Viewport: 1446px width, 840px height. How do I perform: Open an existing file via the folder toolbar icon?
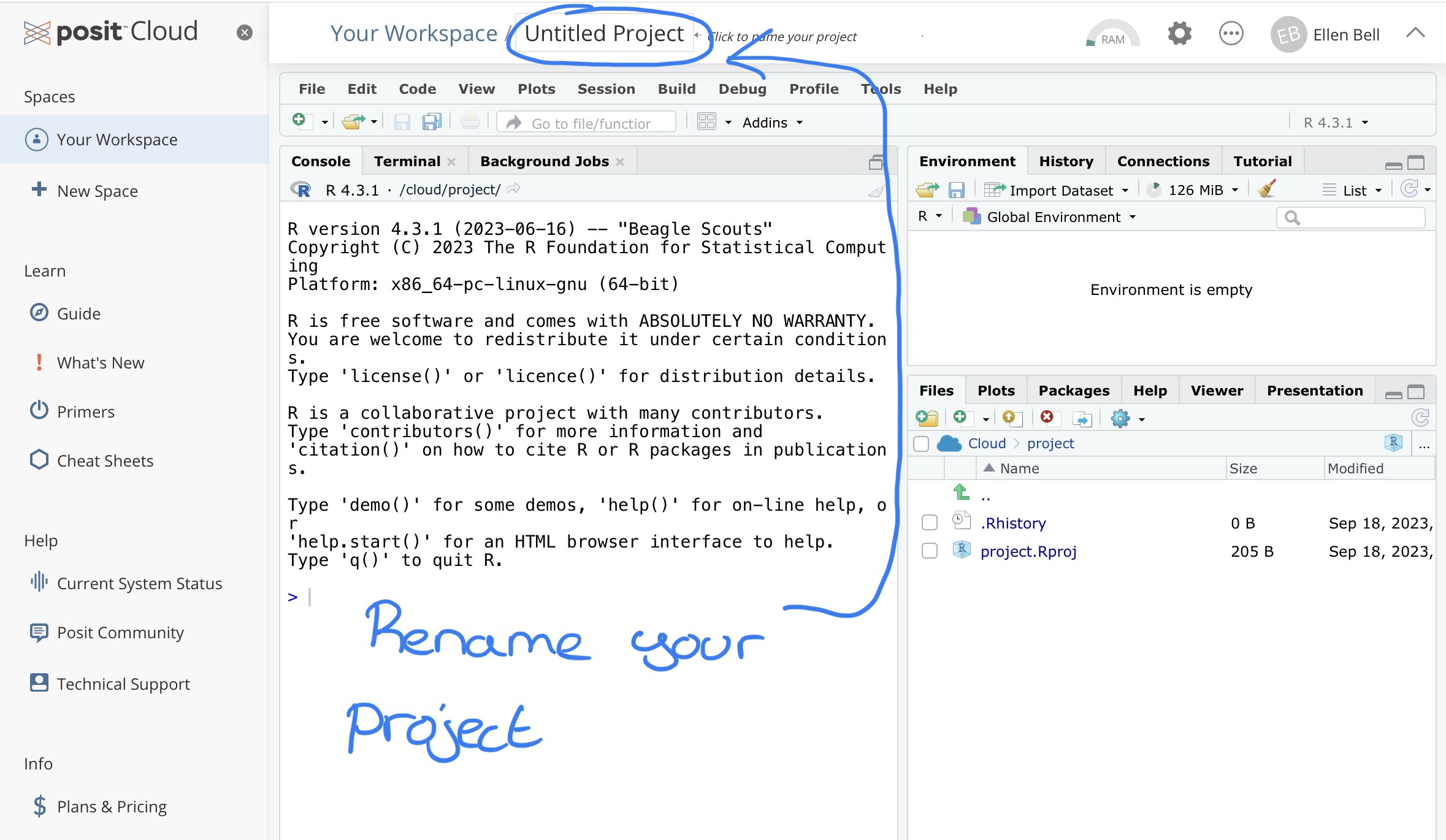point(354,121)
